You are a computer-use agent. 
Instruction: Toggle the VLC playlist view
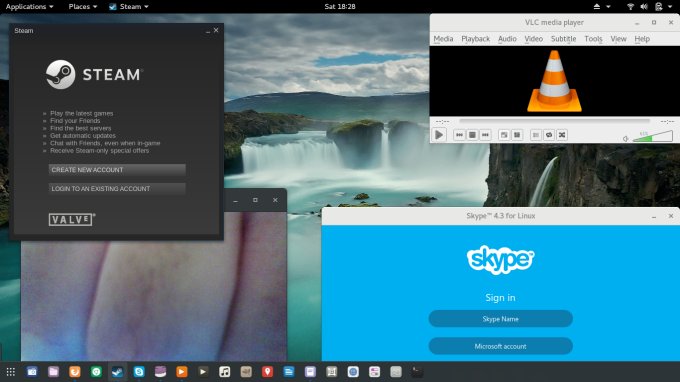(x=536, y=135)
